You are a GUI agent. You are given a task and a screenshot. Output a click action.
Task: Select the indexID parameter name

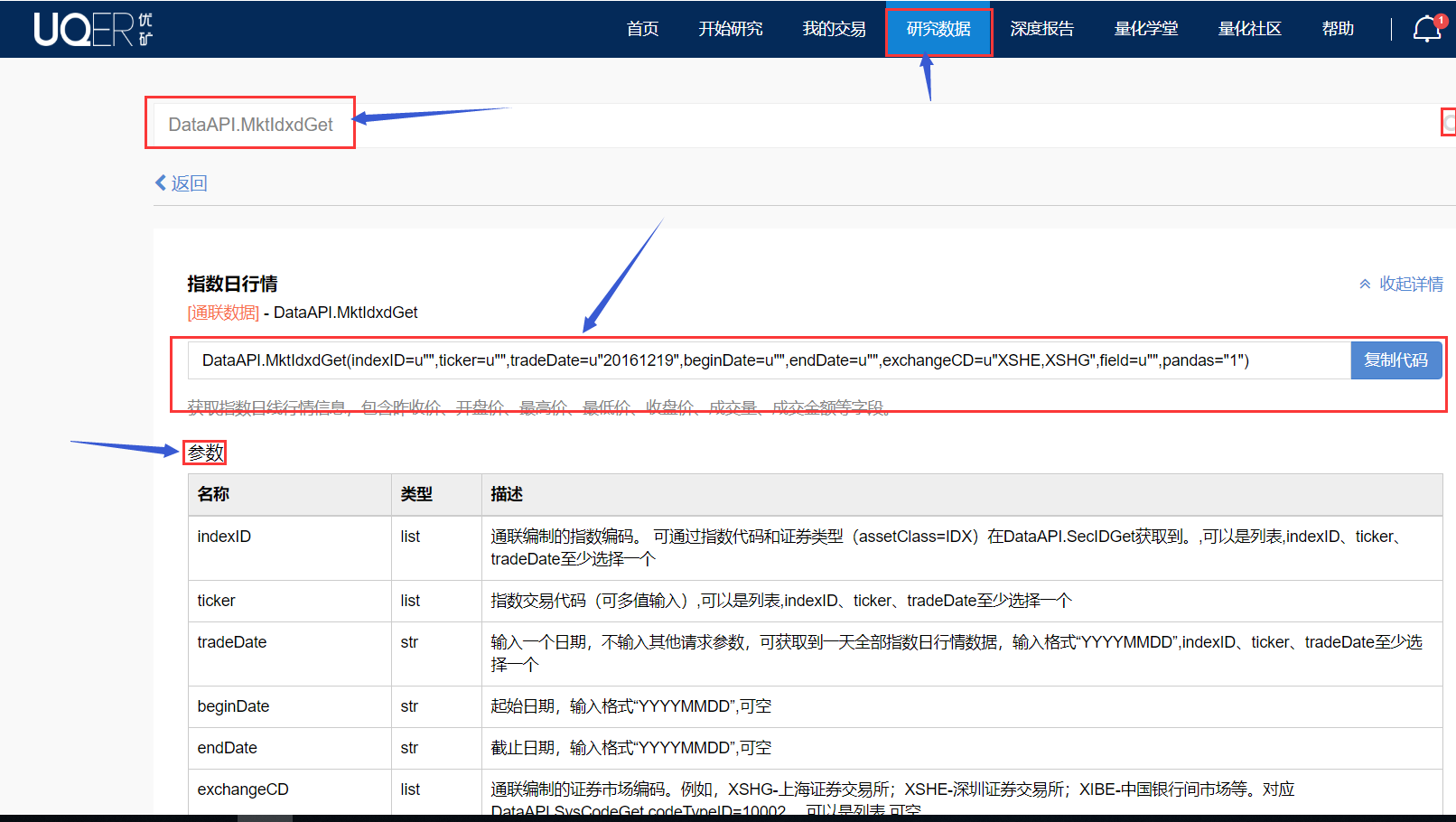pos(224,537)
